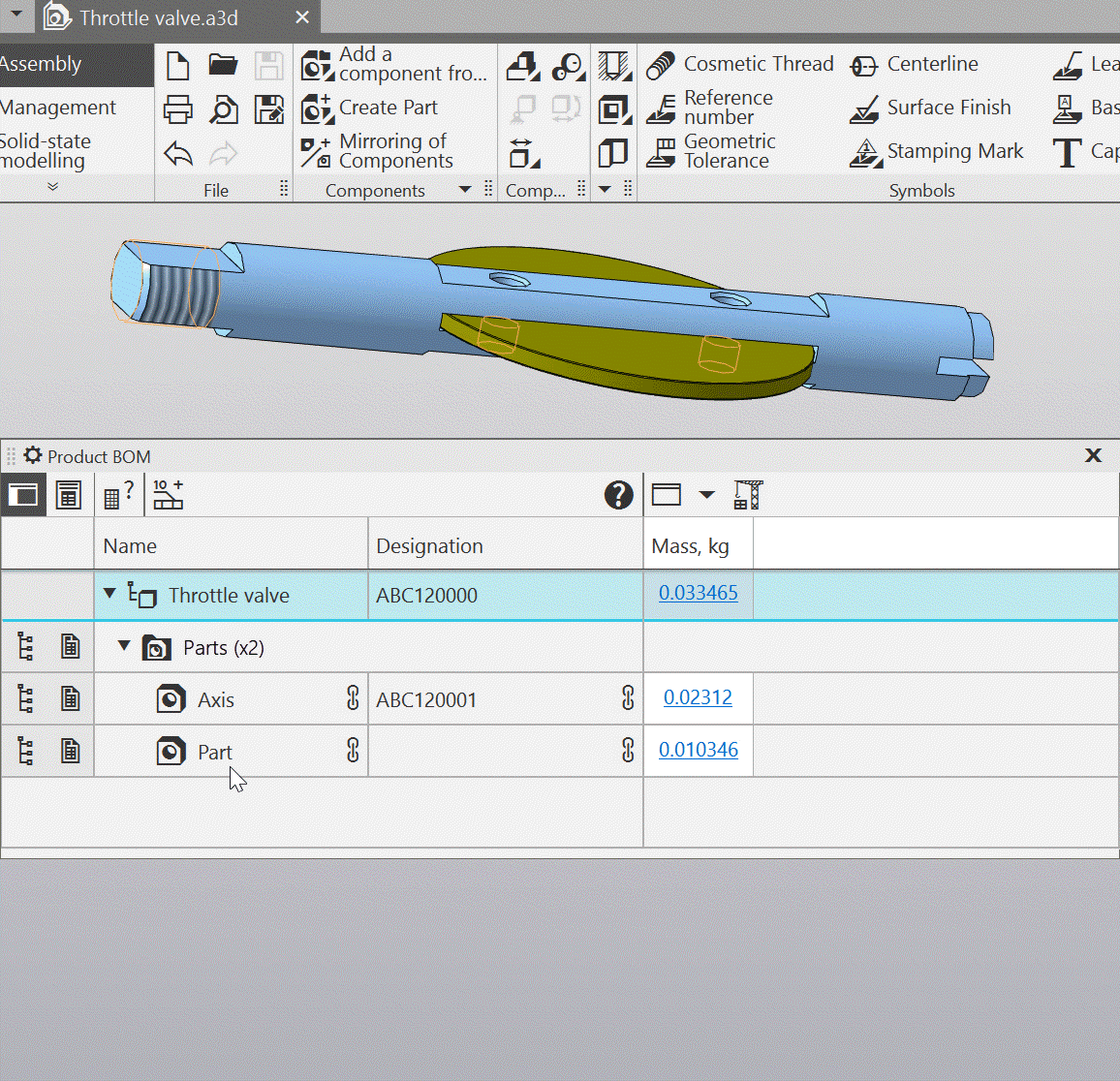Click the Print icon in File group
This screenshot has height=1081, width=1120.
tap(178, 109)
